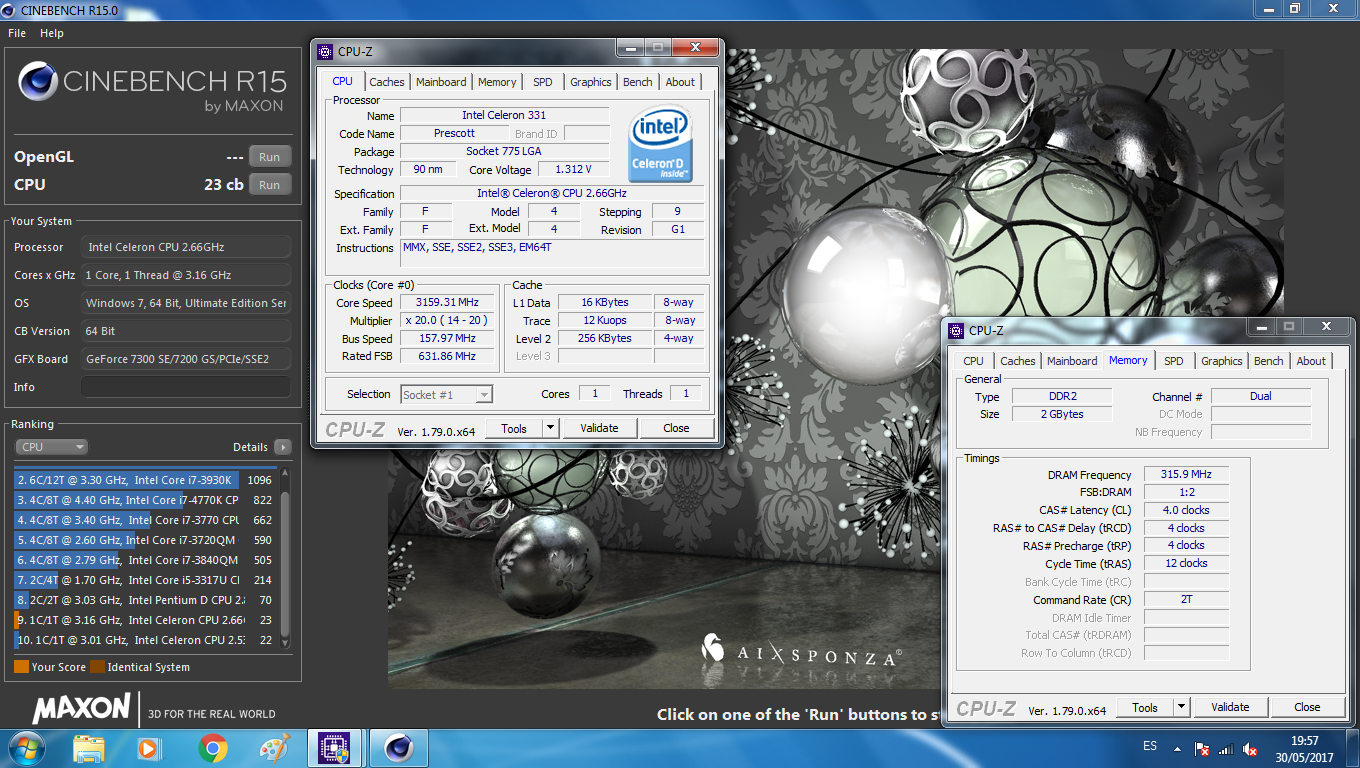Image resolution: width=1360 pixels, height=768 pixels.
Task: Click Validate in CPU-Z Memory window
Action: pyautogui.click(x=1230, y=707)
